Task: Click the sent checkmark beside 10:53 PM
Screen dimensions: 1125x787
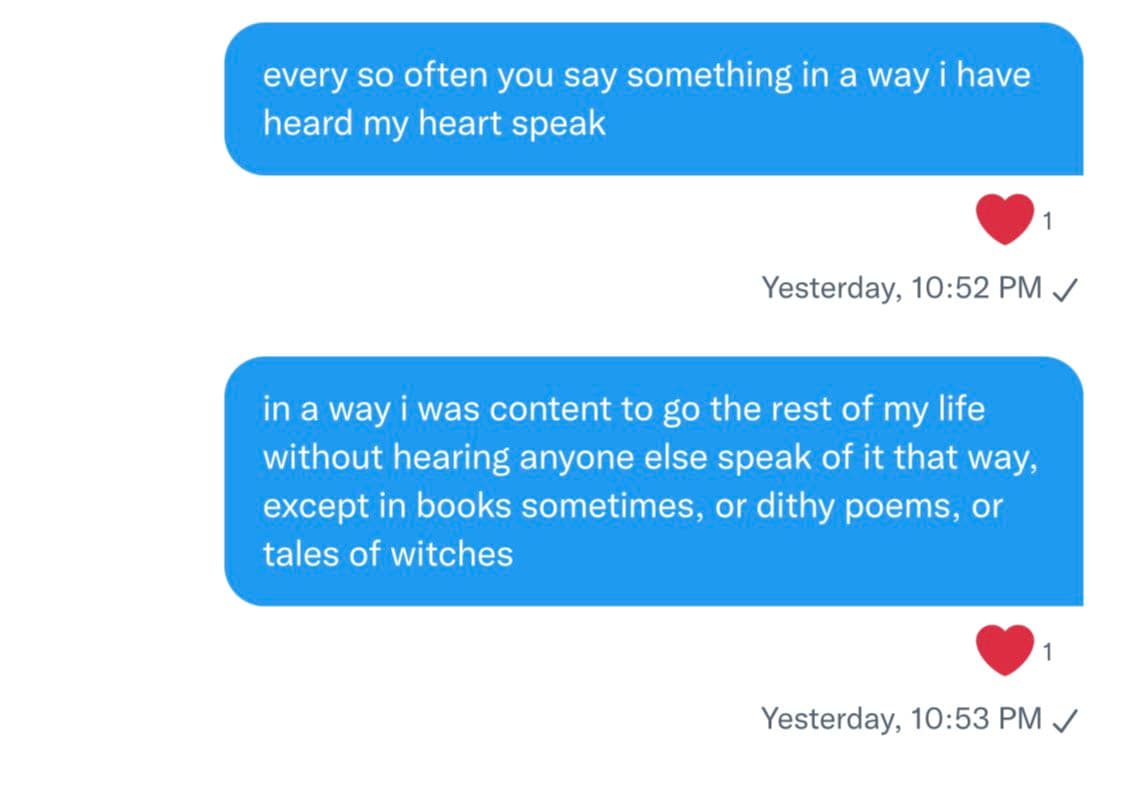Action: pyautogui.click(x=1065, y=719)
